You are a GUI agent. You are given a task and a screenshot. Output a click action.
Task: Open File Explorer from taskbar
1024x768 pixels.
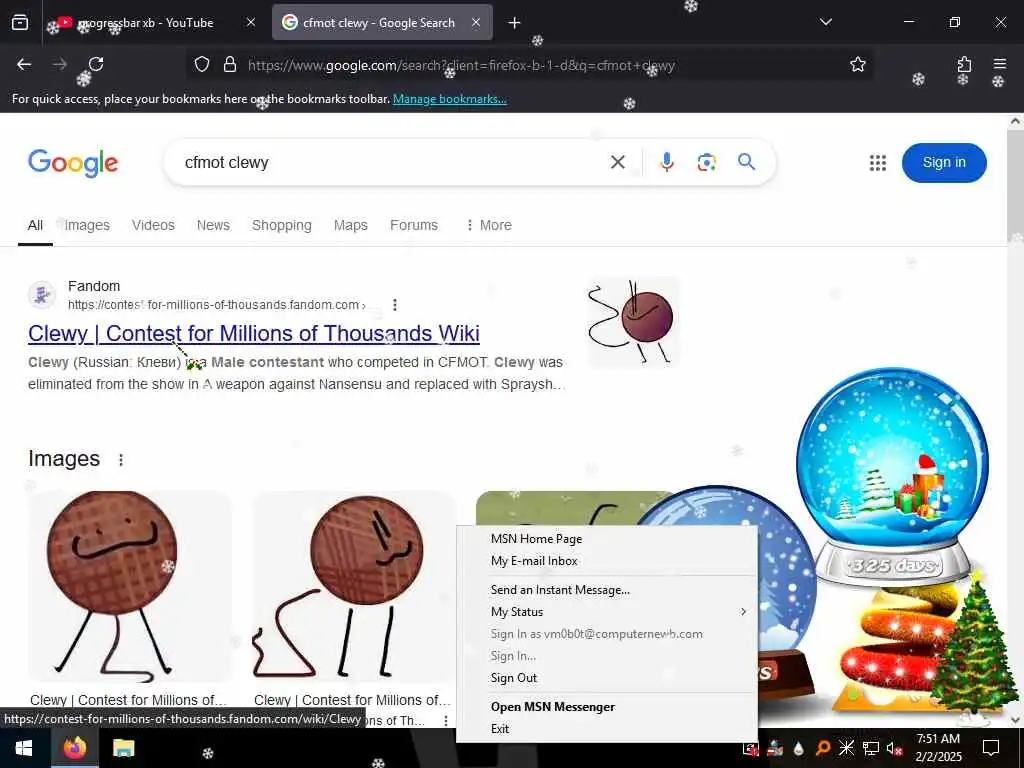coord(123,748)
